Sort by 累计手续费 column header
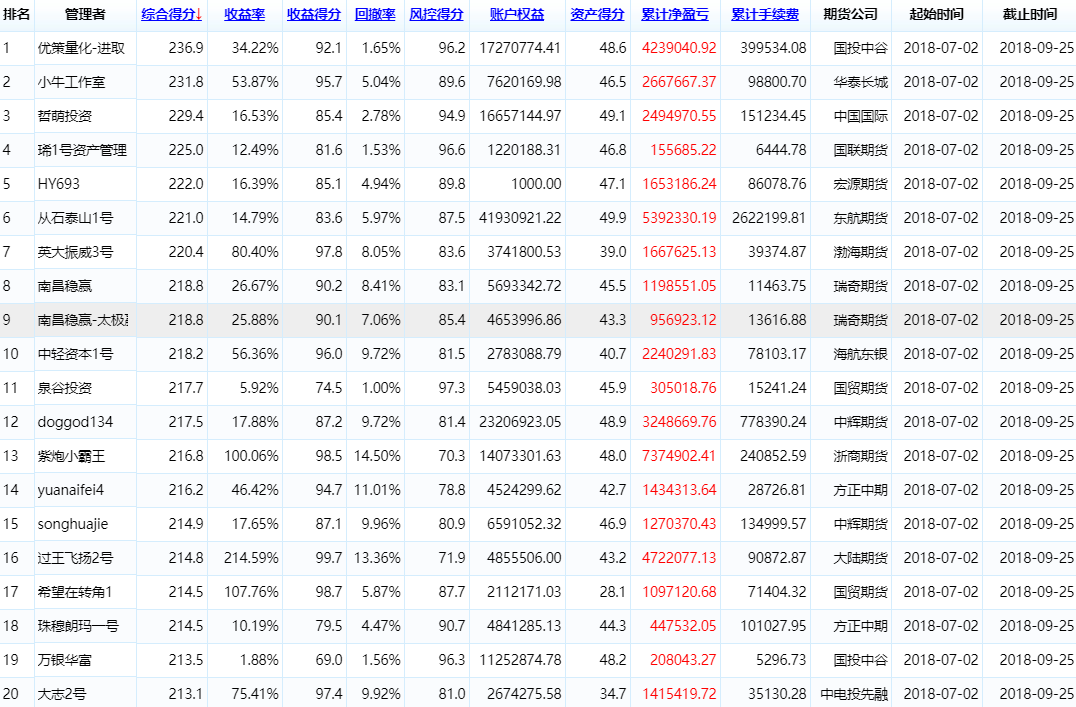 pos(764,14)
